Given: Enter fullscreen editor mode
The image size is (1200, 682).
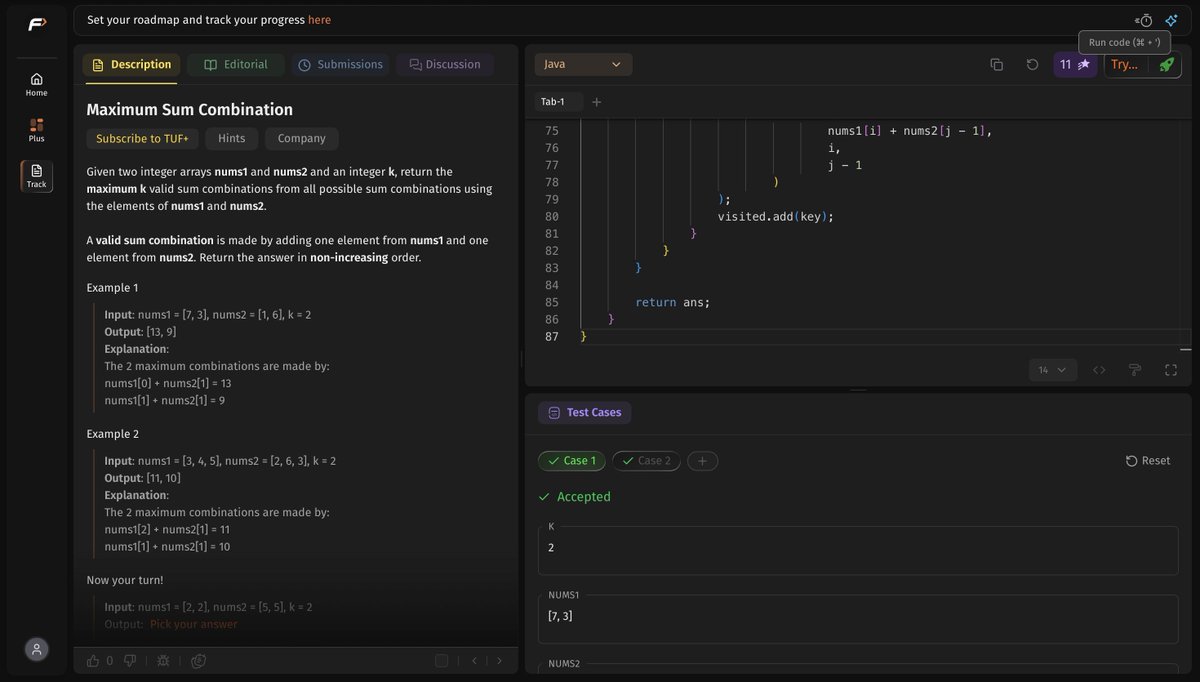Looking at the screenshot, I should tap(1171, 370).
